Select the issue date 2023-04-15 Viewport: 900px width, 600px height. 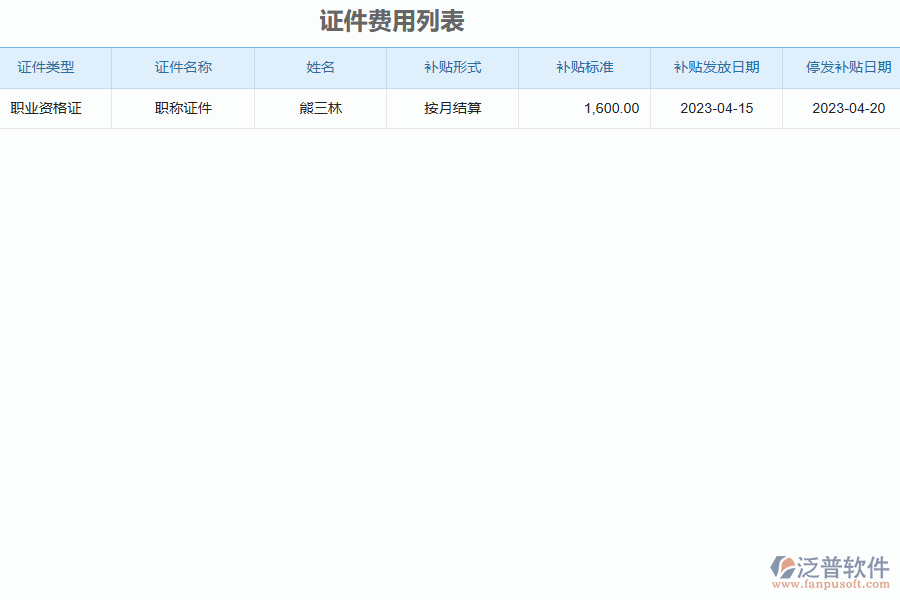[x=716, y=107]
